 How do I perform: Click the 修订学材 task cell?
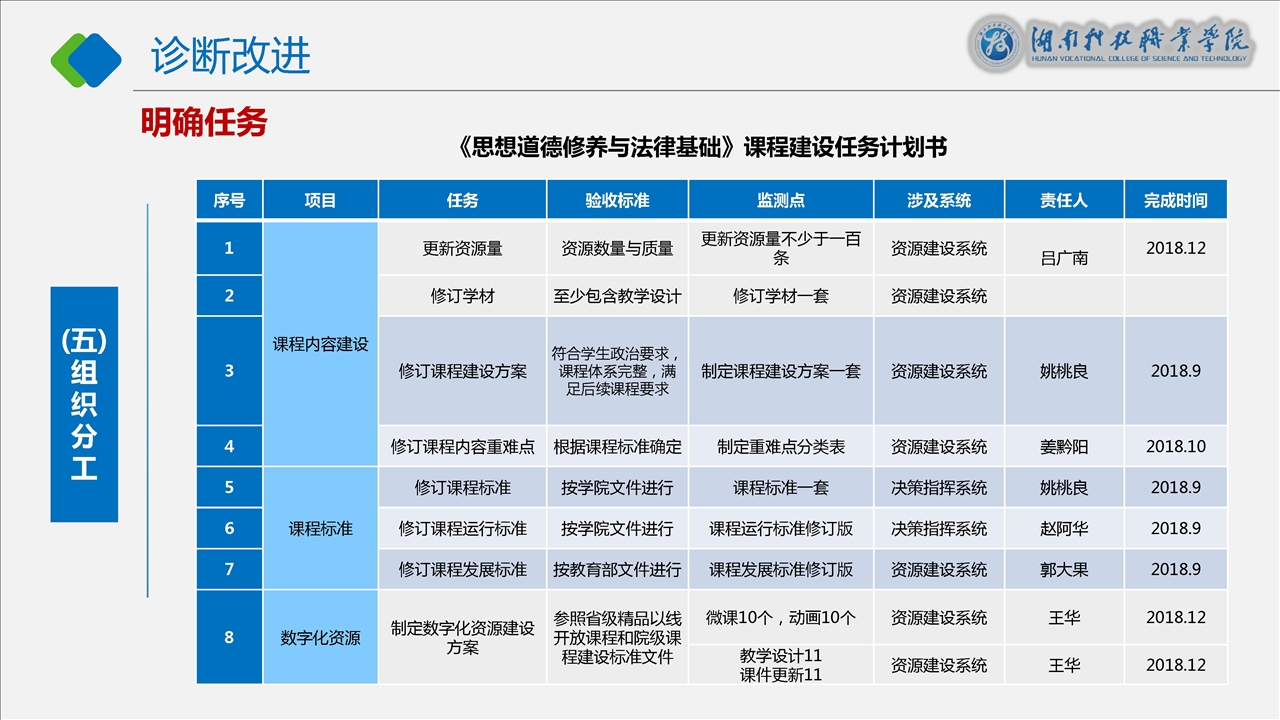pos(462,296)
